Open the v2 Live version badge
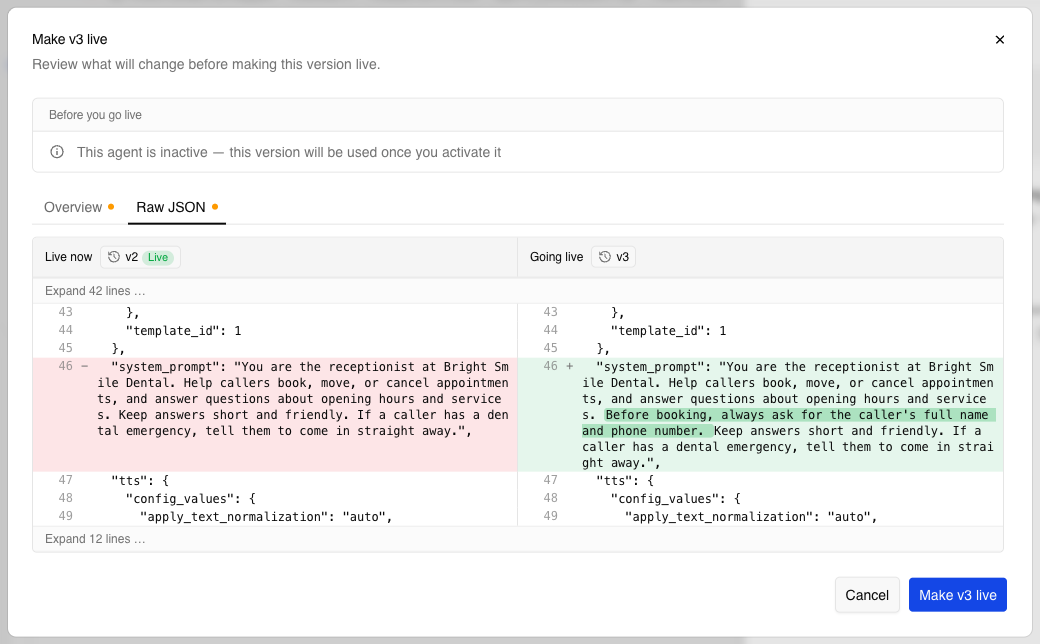The image size is (1040, 644). click(141, 257)
